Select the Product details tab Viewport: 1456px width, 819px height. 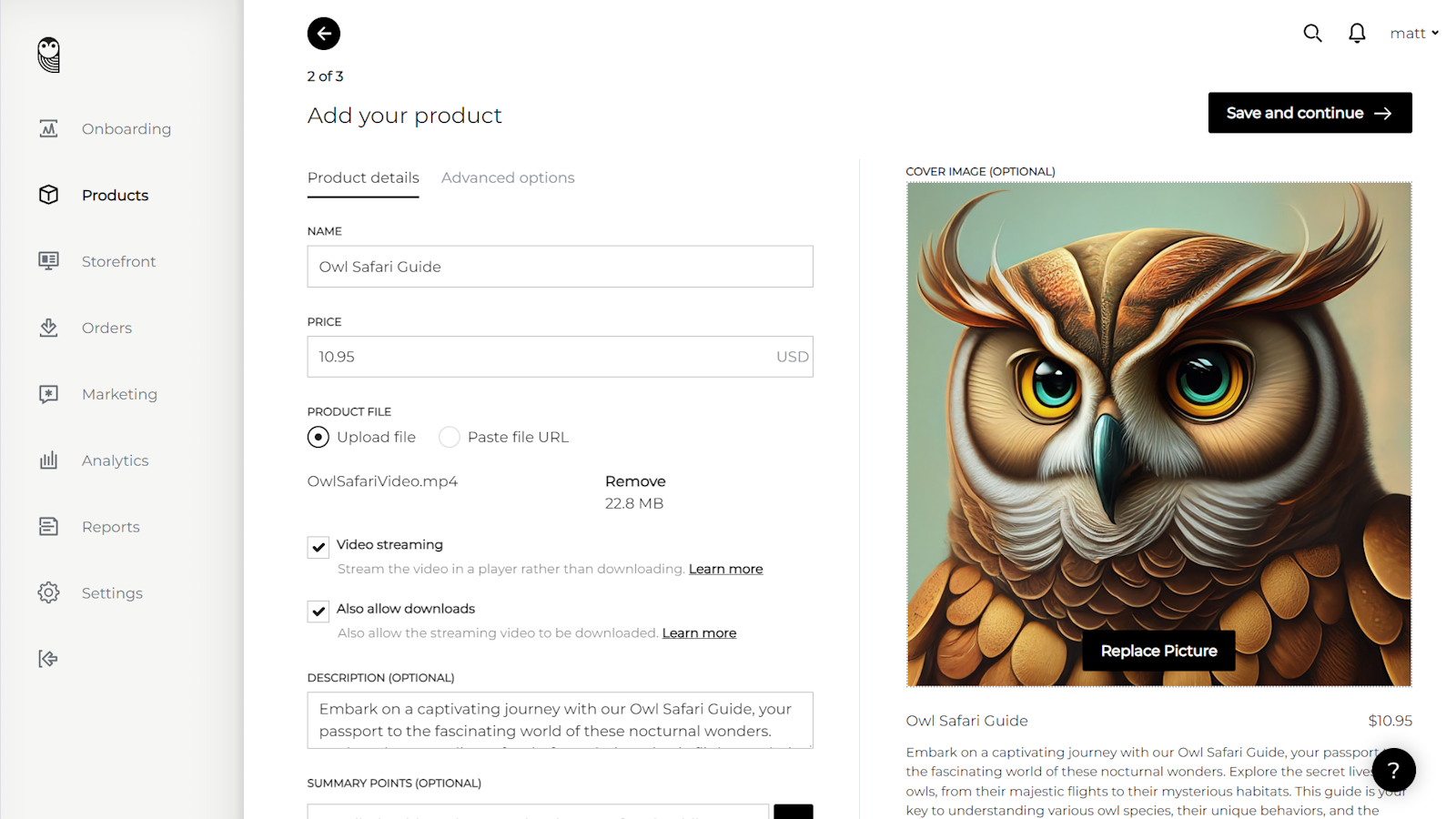[362, 177]
